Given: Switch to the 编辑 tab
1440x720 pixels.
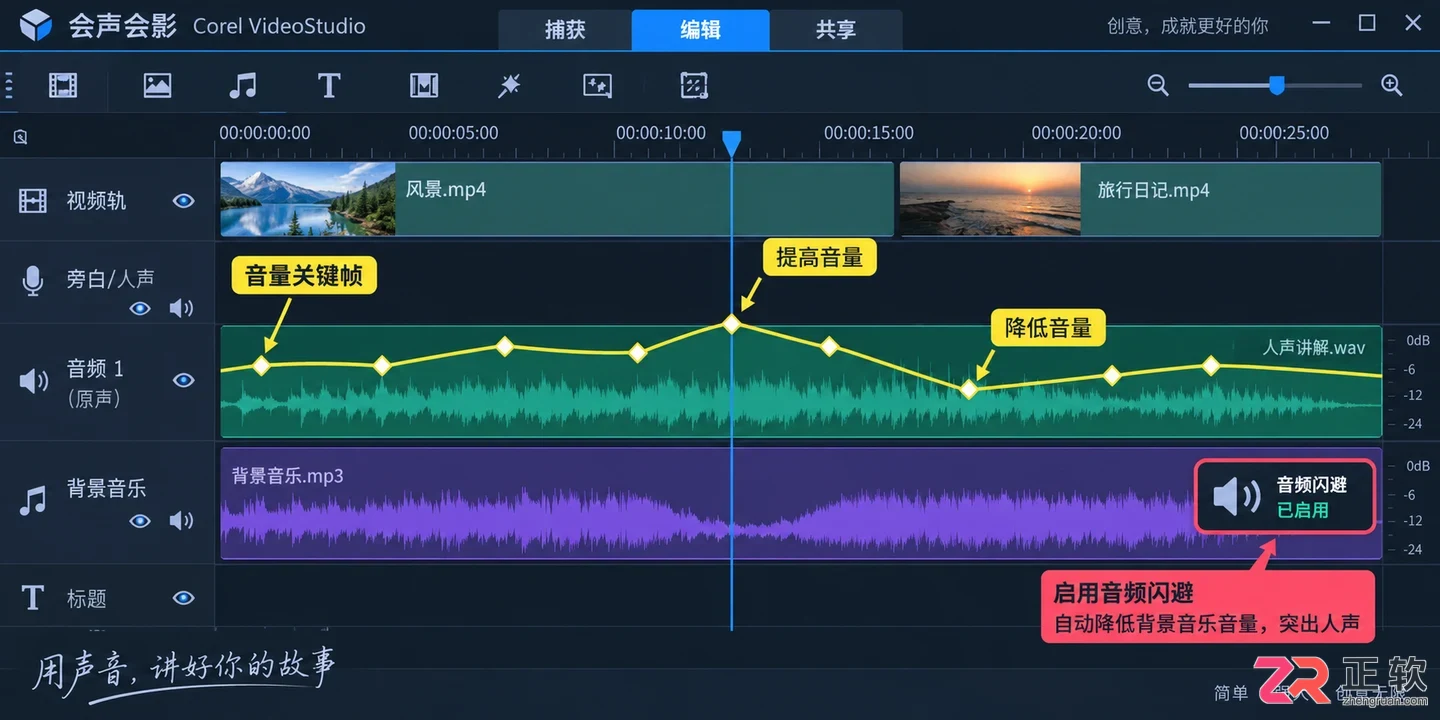Looking at the screenshot, I should [700, 30].
